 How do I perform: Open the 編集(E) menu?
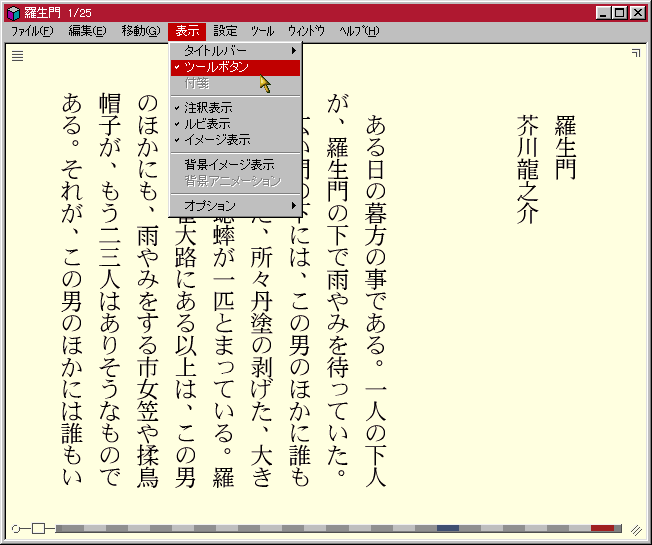(87, 31)
